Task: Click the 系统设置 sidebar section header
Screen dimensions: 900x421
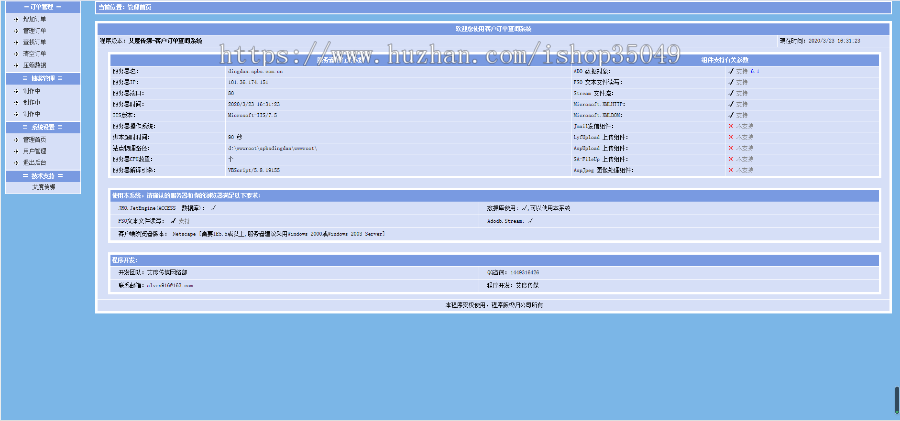Action: 43,128
